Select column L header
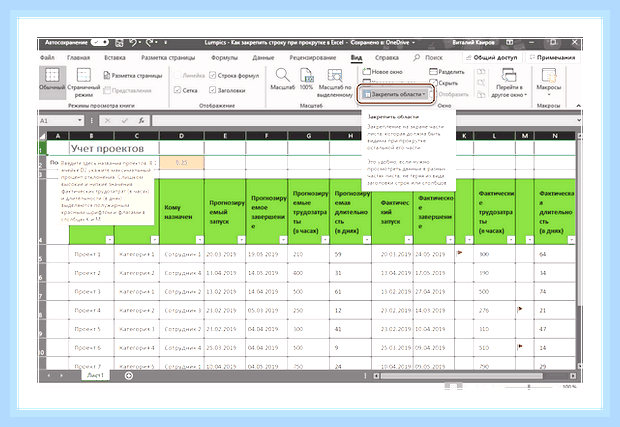This screenshot has width=620, height=427. tap(494, 136)
